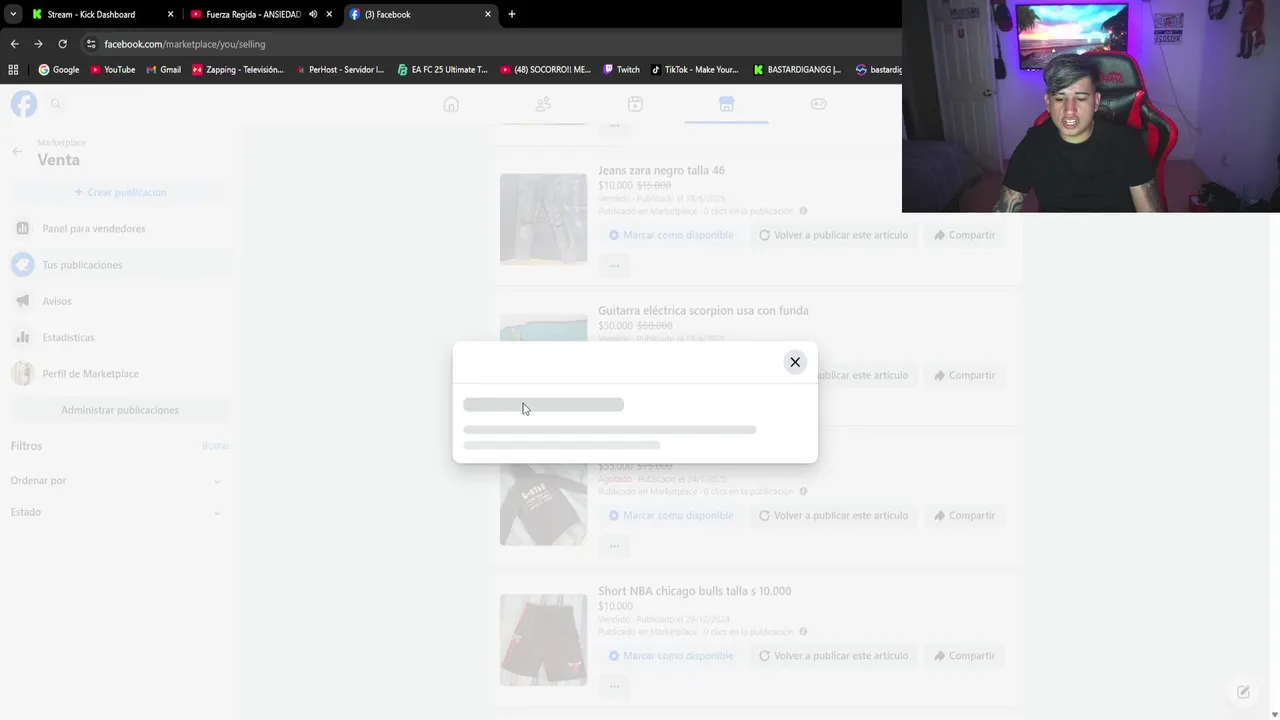Open the tab search dropdown arrow
This screenshot has height=720, width=1280.
click(x=13, y=14)
